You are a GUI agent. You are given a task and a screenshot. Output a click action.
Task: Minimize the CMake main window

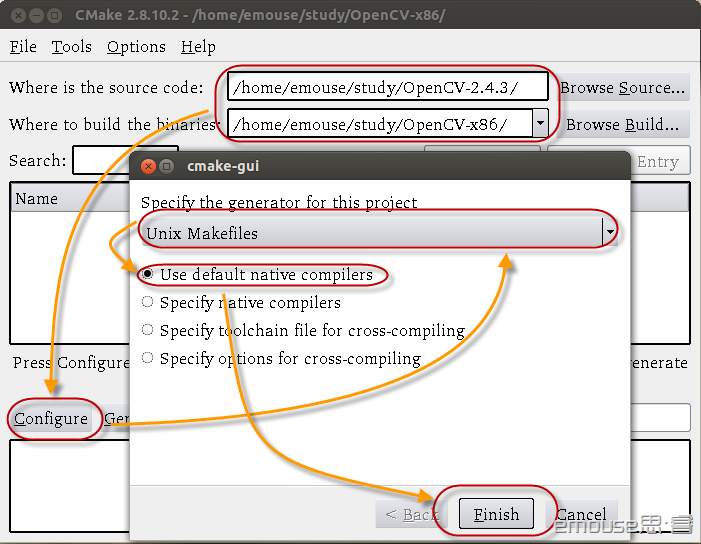pyautogui.click(x=36, y=15)
